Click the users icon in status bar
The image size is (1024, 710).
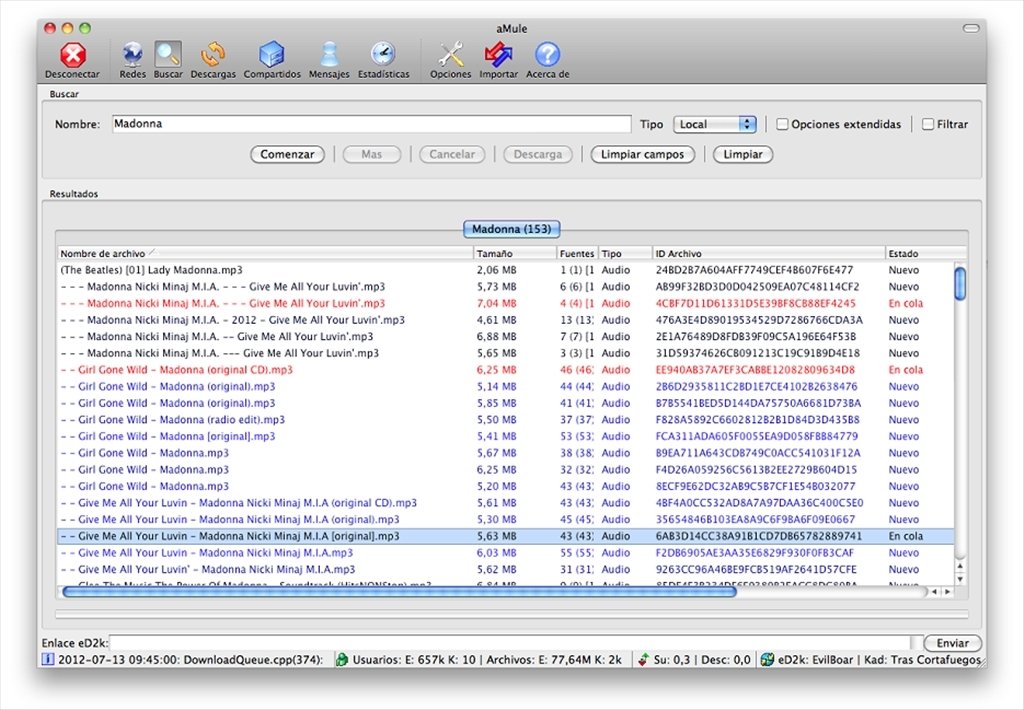342,660
